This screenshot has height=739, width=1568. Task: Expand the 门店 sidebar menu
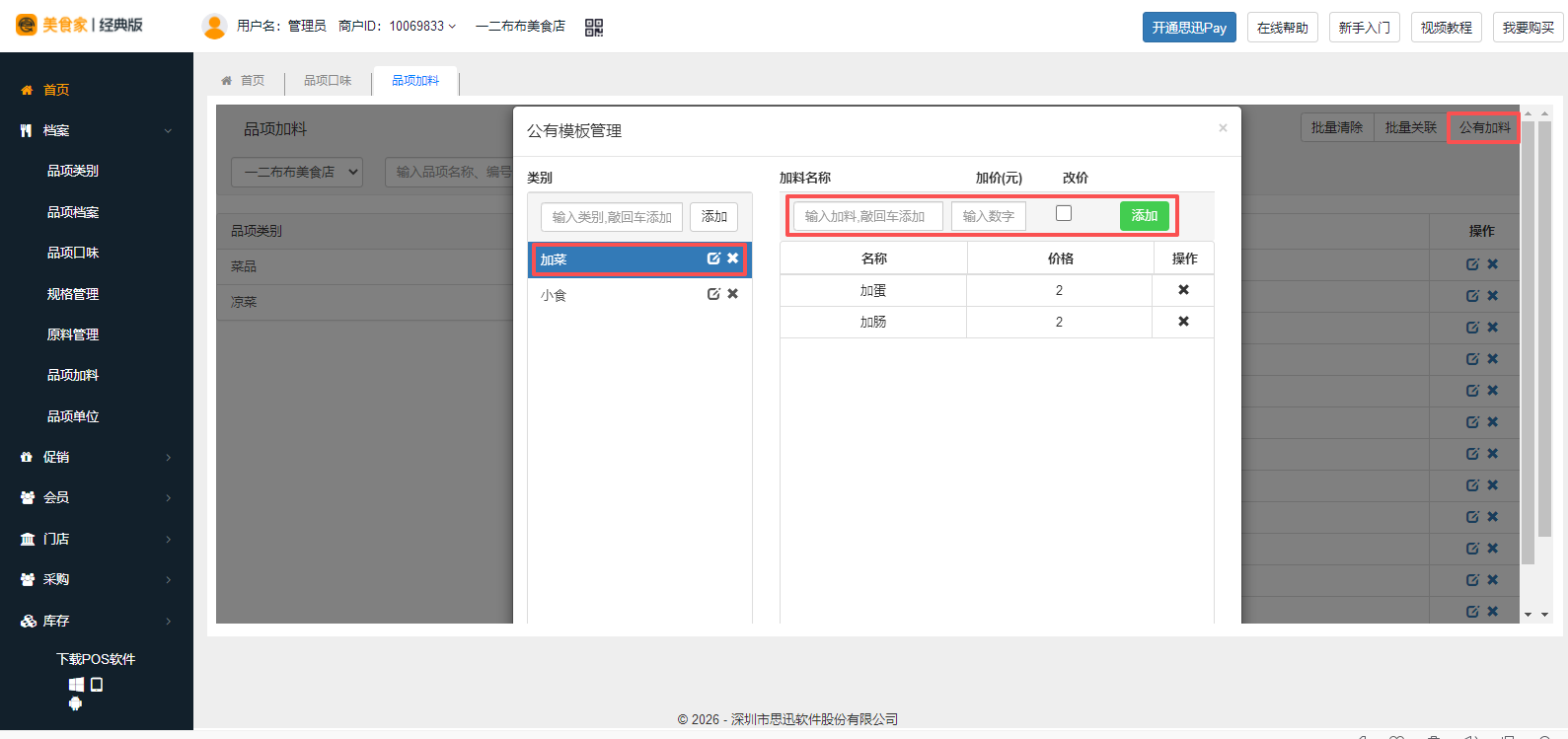tap(97, 539)
